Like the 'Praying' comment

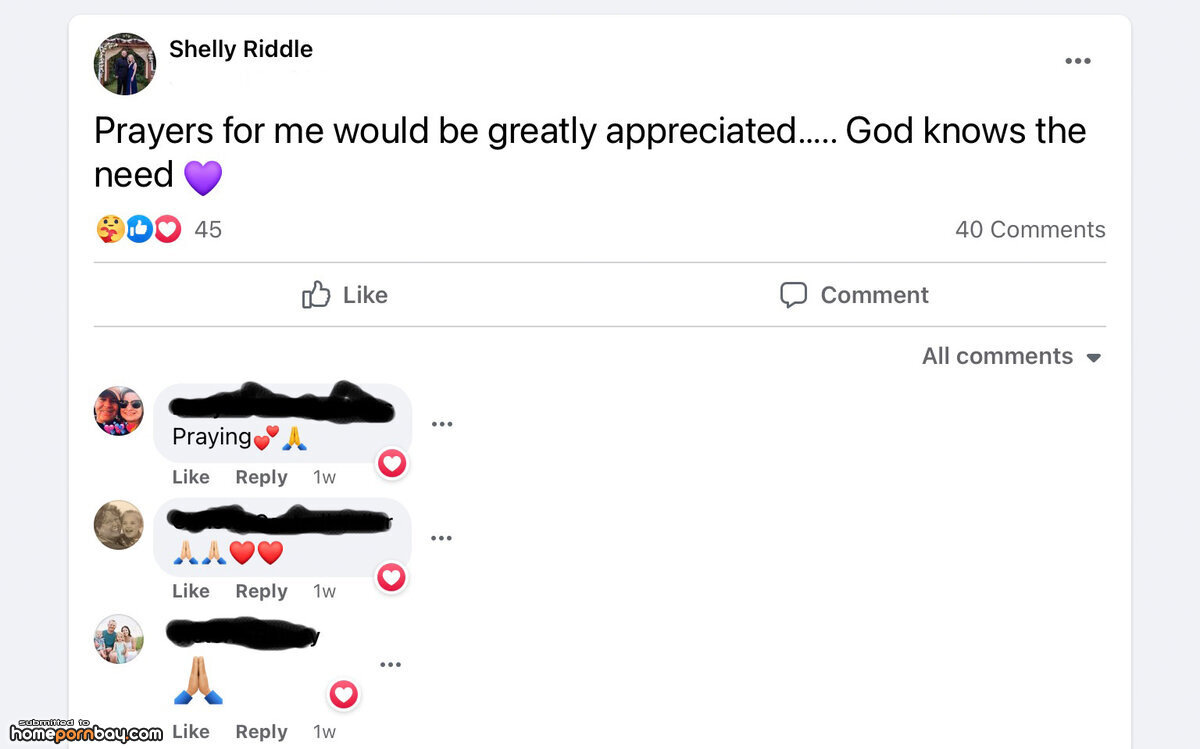click(x=190, y=477)
